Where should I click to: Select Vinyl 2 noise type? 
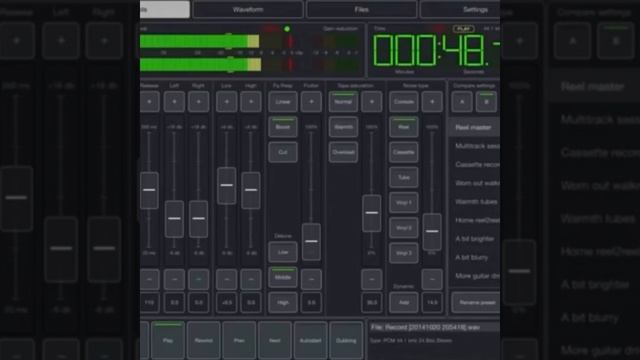pos(404,228)
